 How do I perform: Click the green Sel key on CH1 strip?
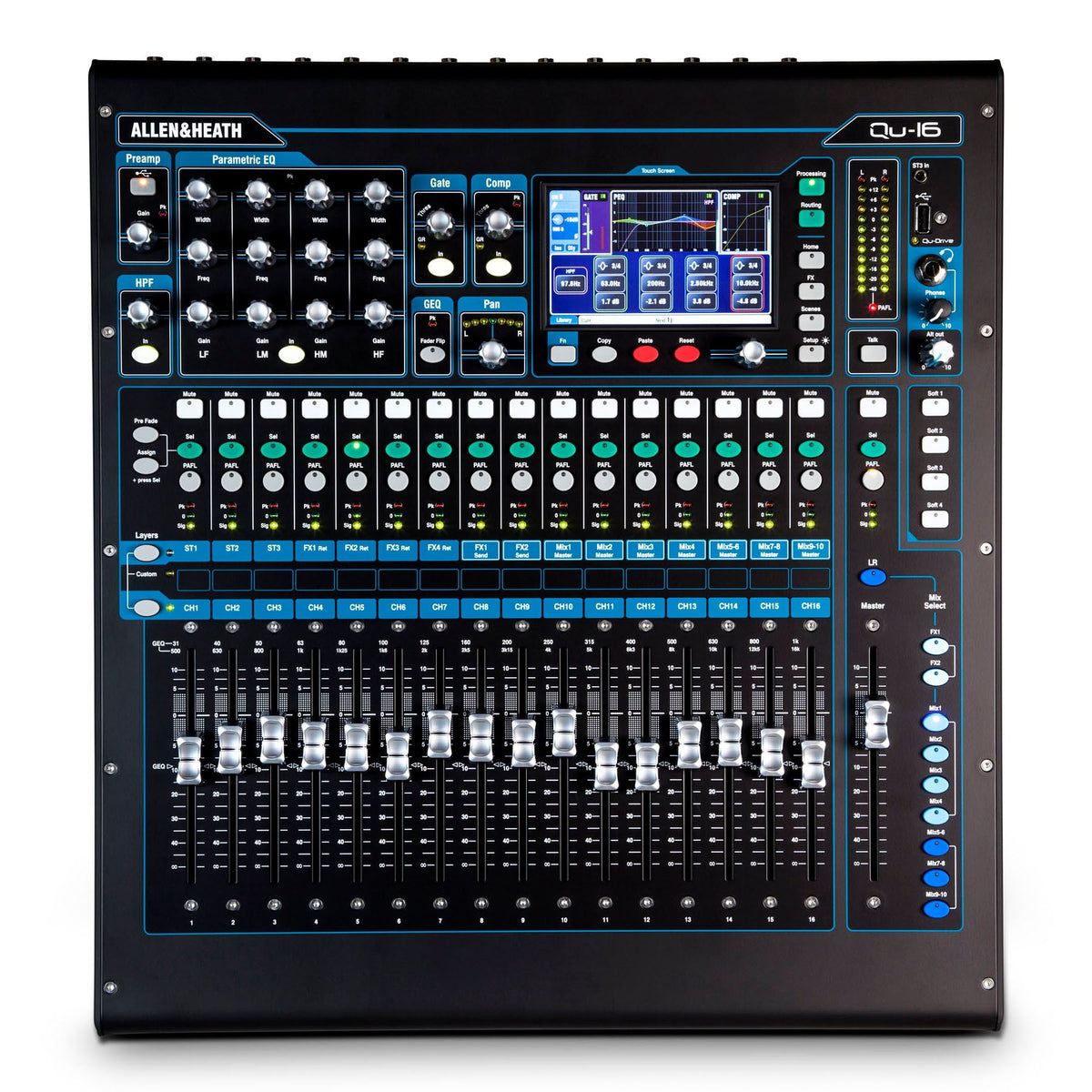coord(189,450)
